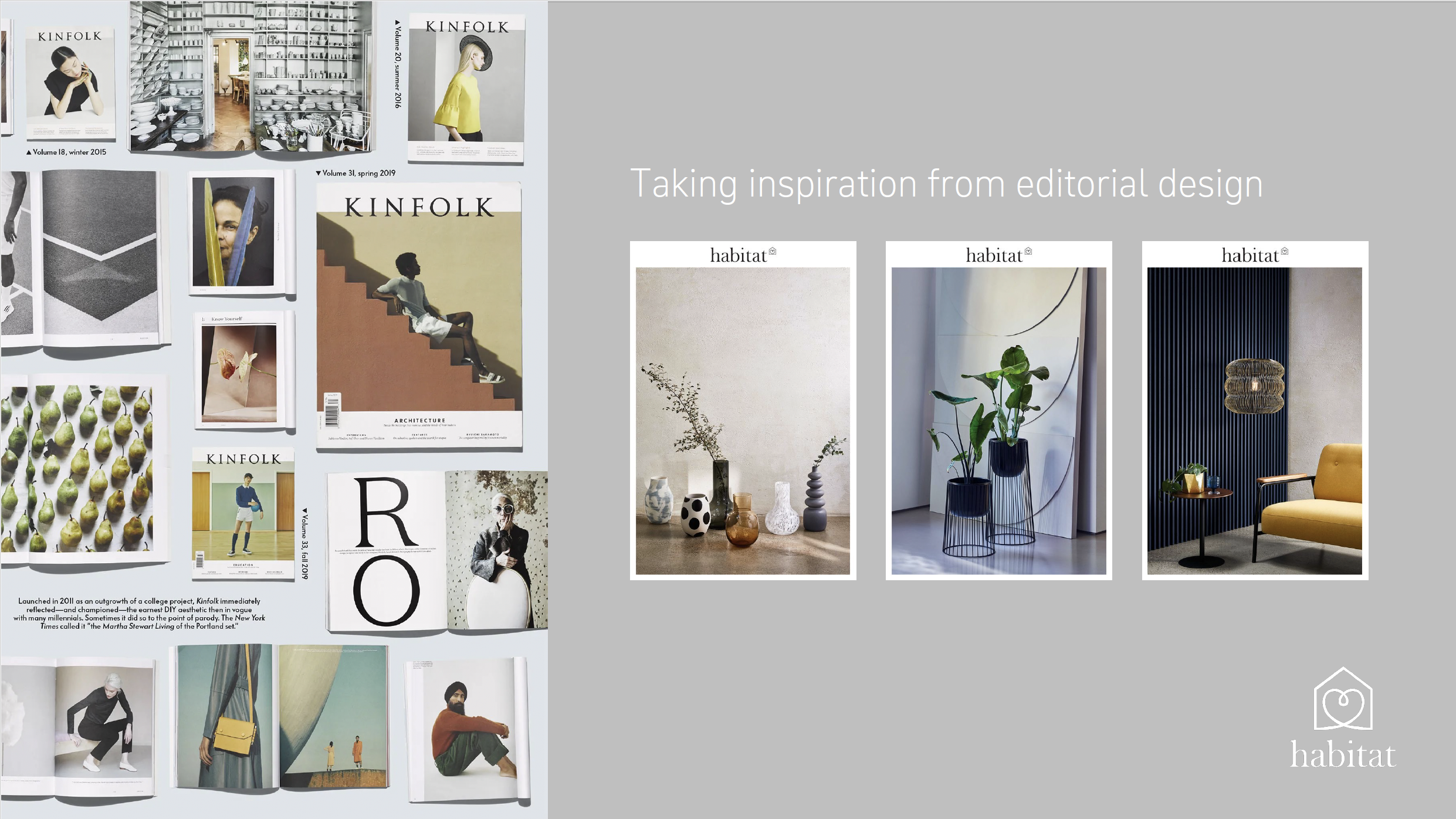Click the triangle marker beside Volume 31, spring 2019

319,173
